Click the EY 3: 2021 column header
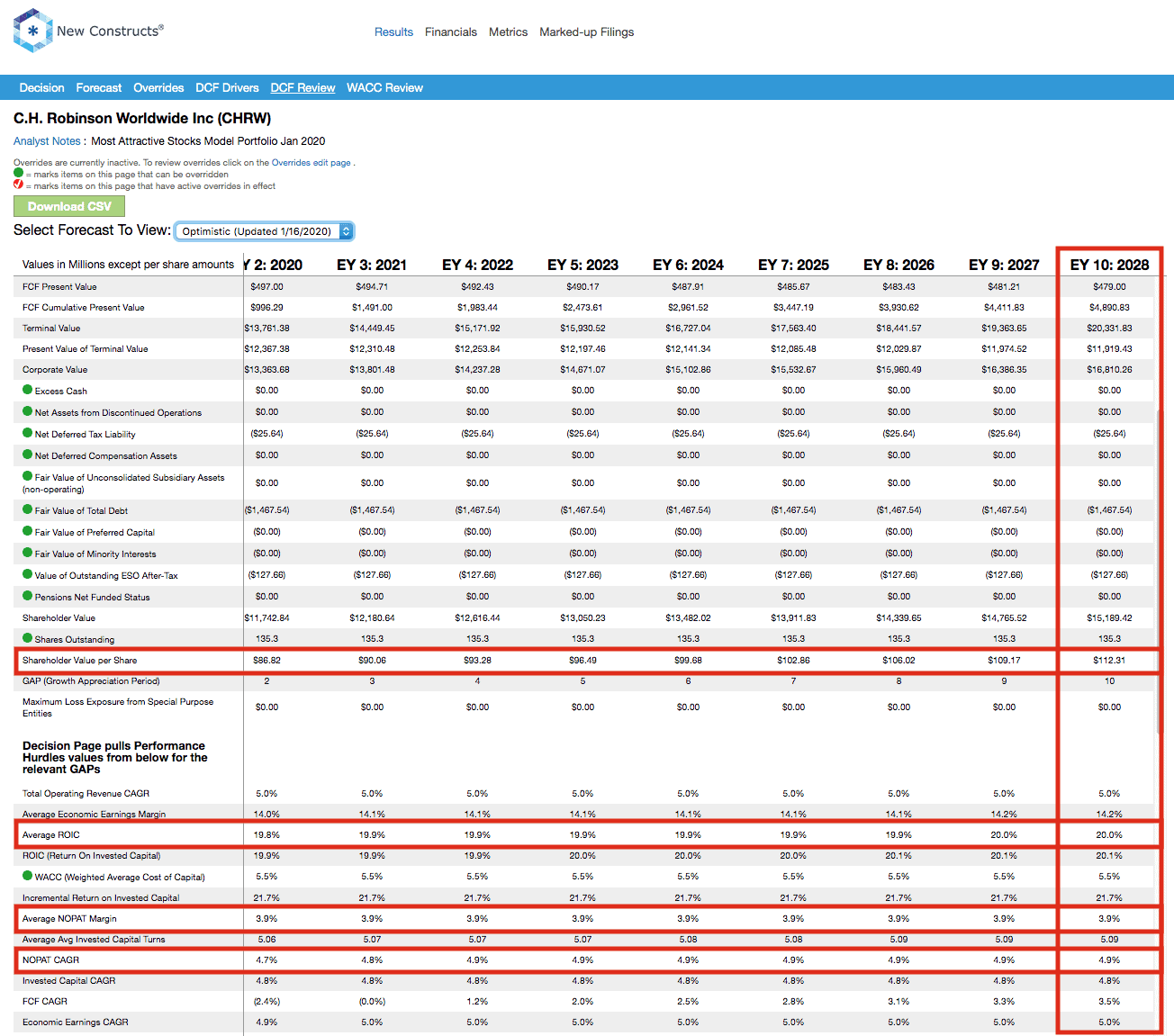This screenshot has height=1036, width=1174. [x=372, y=265]
